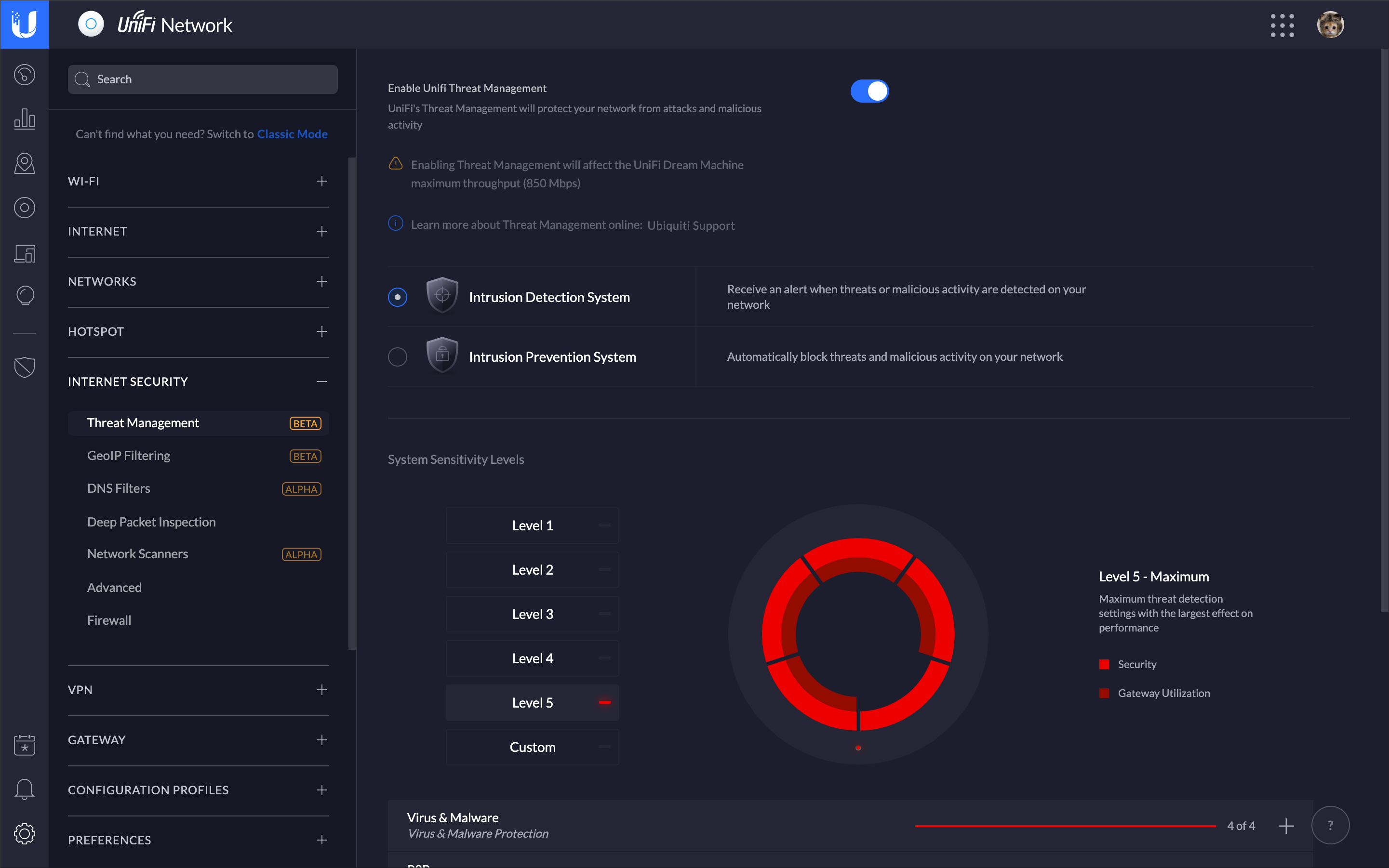The width and height of the screenshot is (1389, 868).
Task: Click the search magnifier icon
Action: [x=82, y=79]
